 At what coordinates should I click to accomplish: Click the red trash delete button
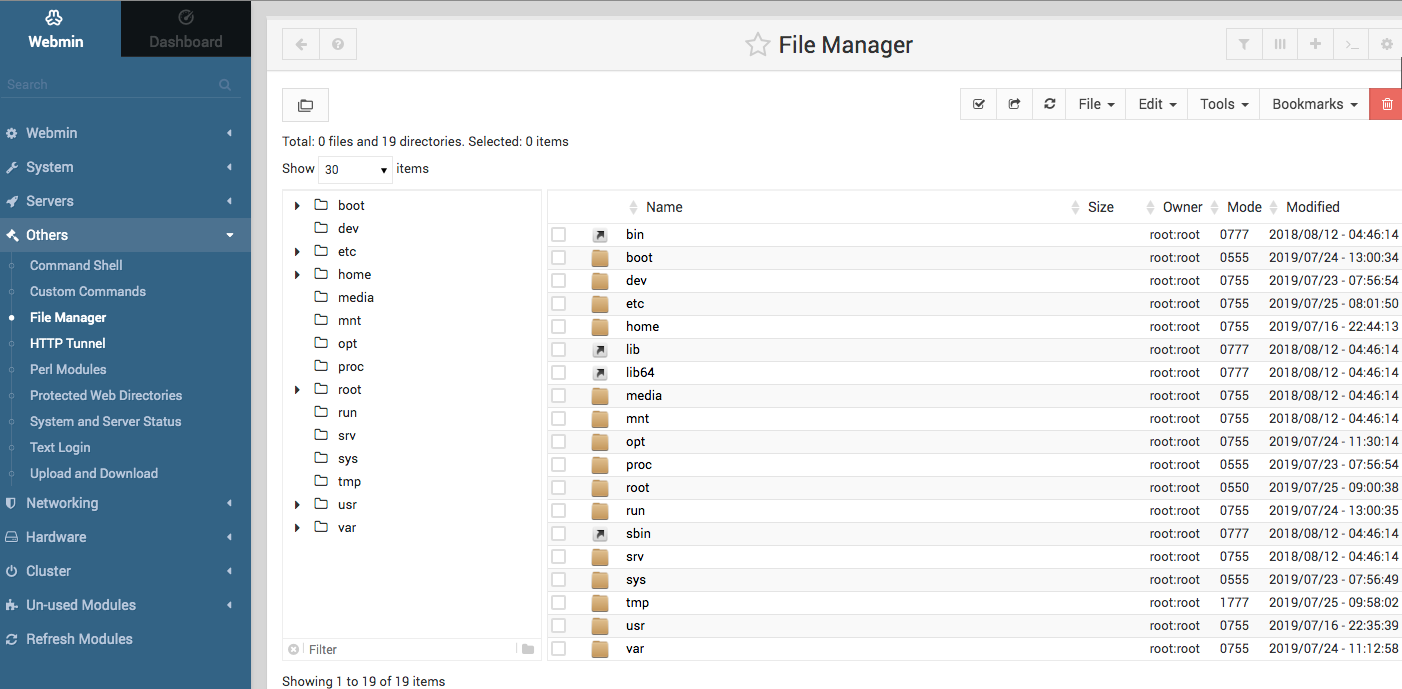click(1386, 104)
